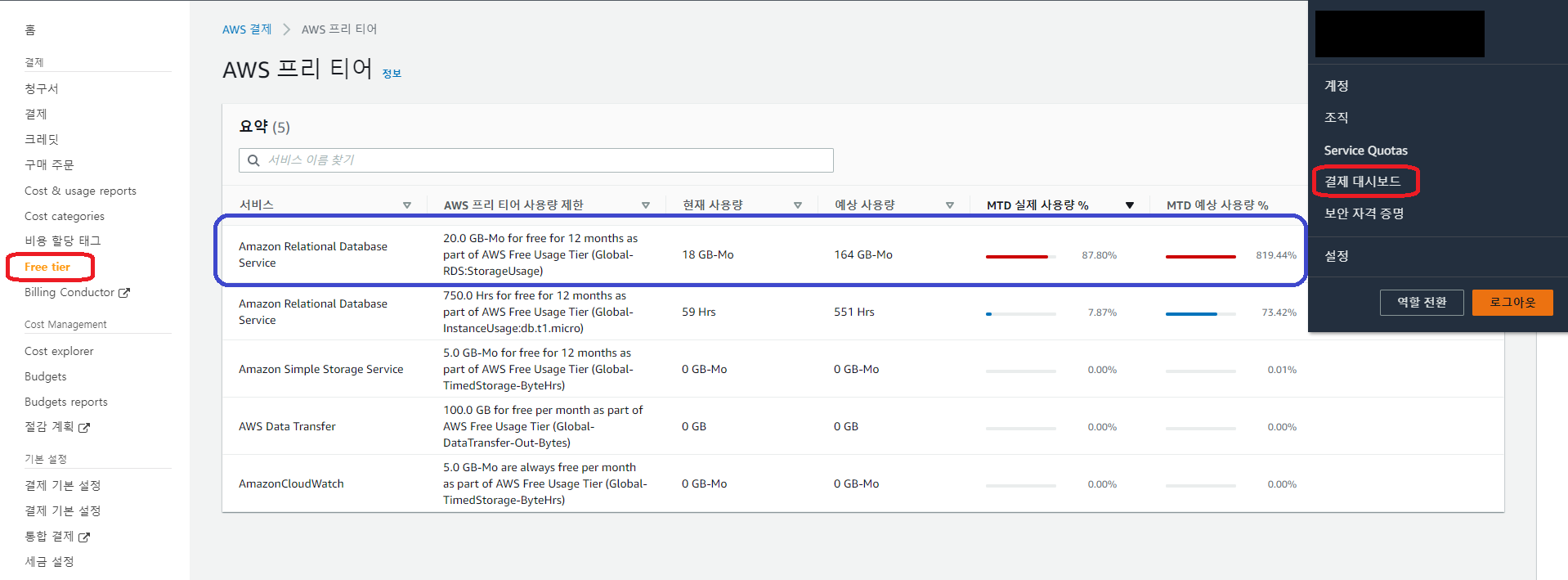Open Budgets reports in sidebar
Image resolution: width=1568 pixels, height=580 pixels.
coord(66,402)
